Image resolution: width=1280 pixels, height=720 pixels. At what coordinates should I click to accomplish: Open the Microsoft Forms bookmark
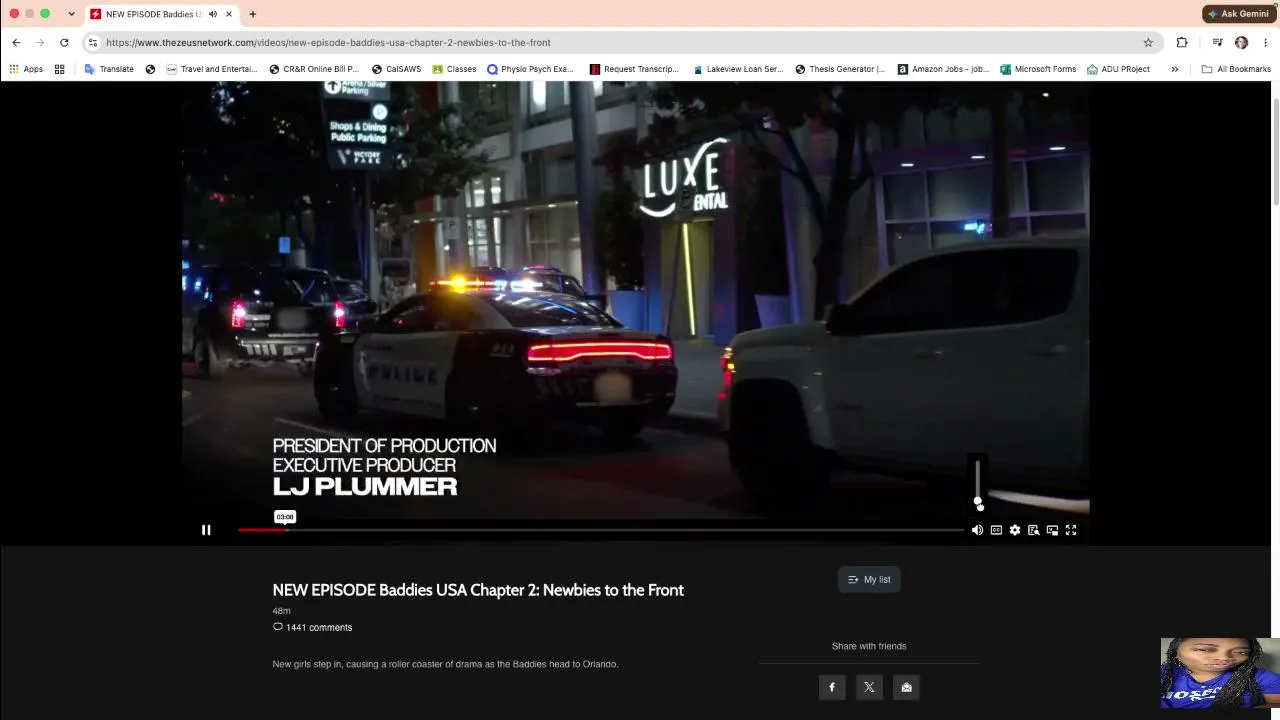(1038, 69)
